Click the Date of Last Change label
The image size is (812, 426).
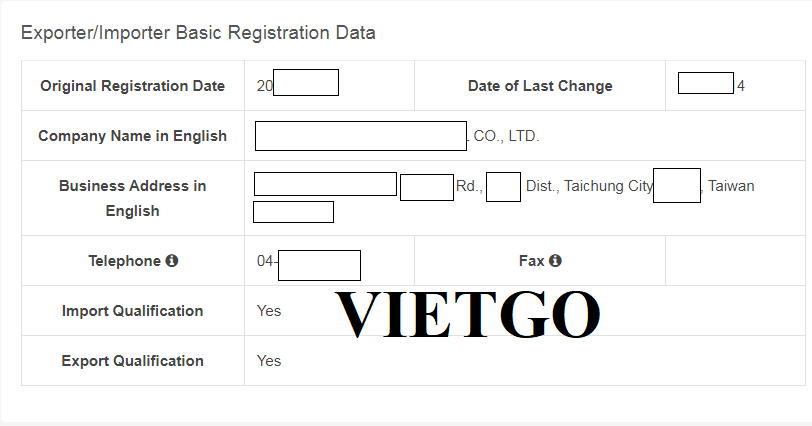click(540, 86)
